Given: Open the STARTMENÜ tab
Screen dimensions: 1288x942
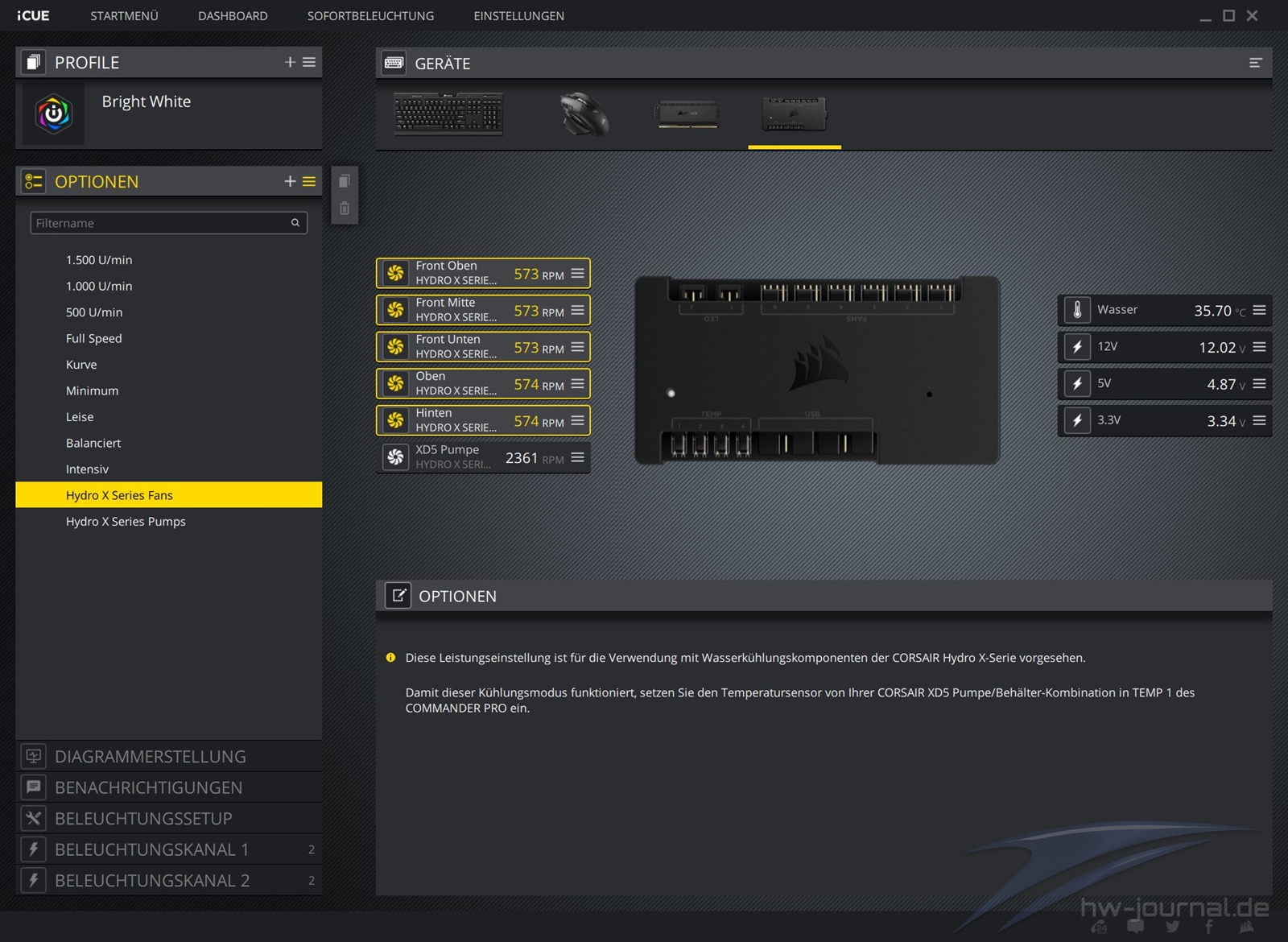Looking at the screenshot, I should click(124, 16).
